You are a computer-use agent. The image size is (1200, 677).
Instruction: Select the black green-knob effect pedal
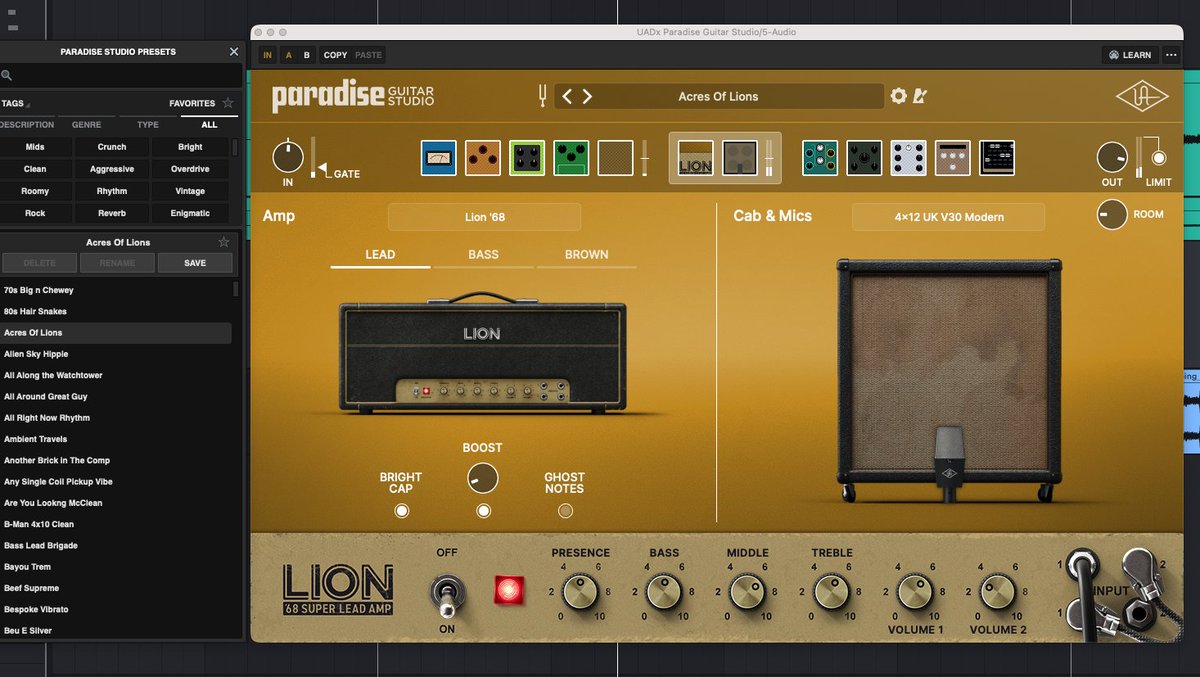point(864,158)
